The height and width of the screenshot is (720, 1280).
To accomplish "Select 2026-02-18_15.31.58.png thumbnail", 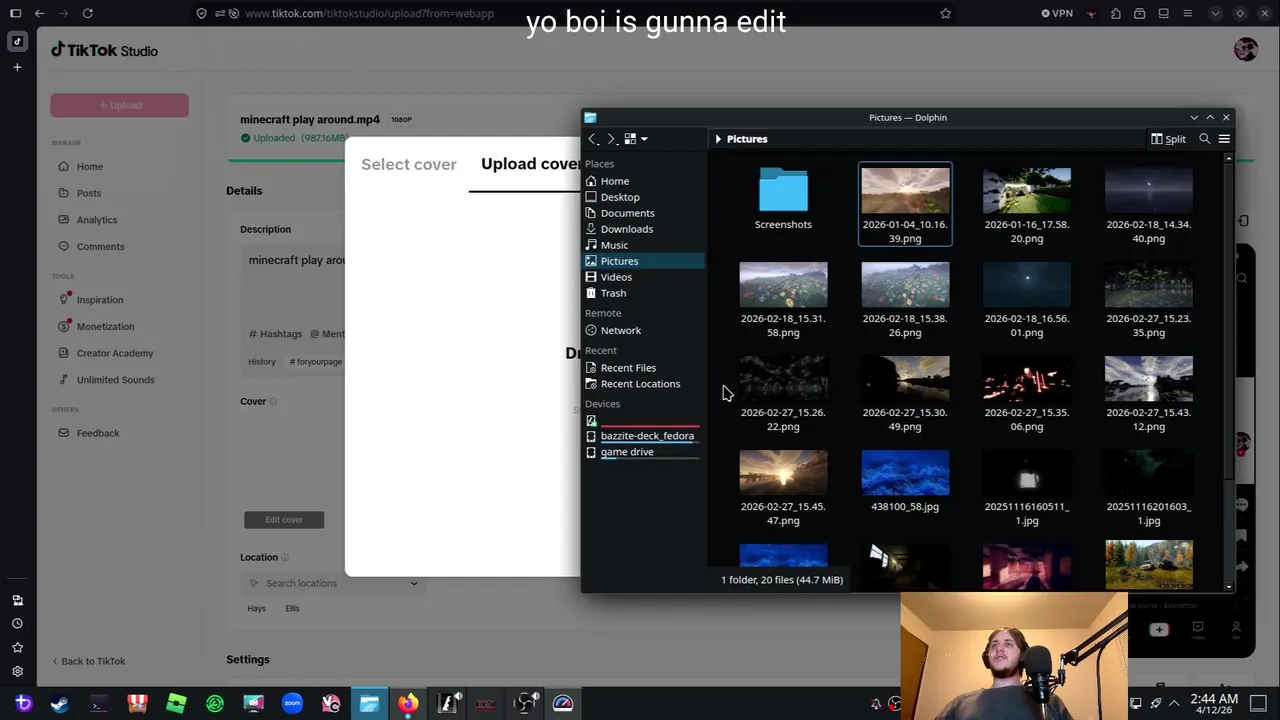I will coord(783,285).
